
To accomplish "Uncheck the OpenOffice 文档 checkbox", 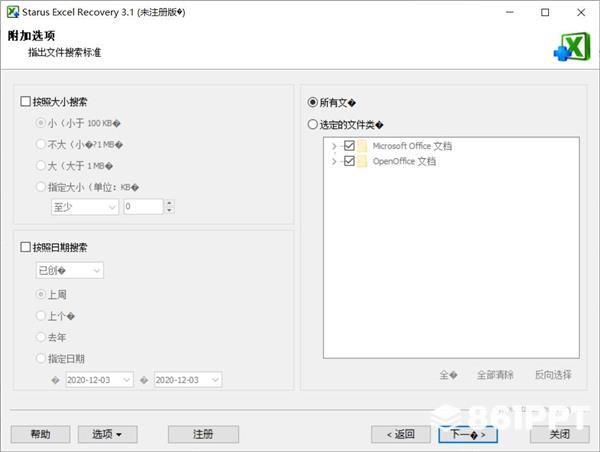I will point(349,161).
